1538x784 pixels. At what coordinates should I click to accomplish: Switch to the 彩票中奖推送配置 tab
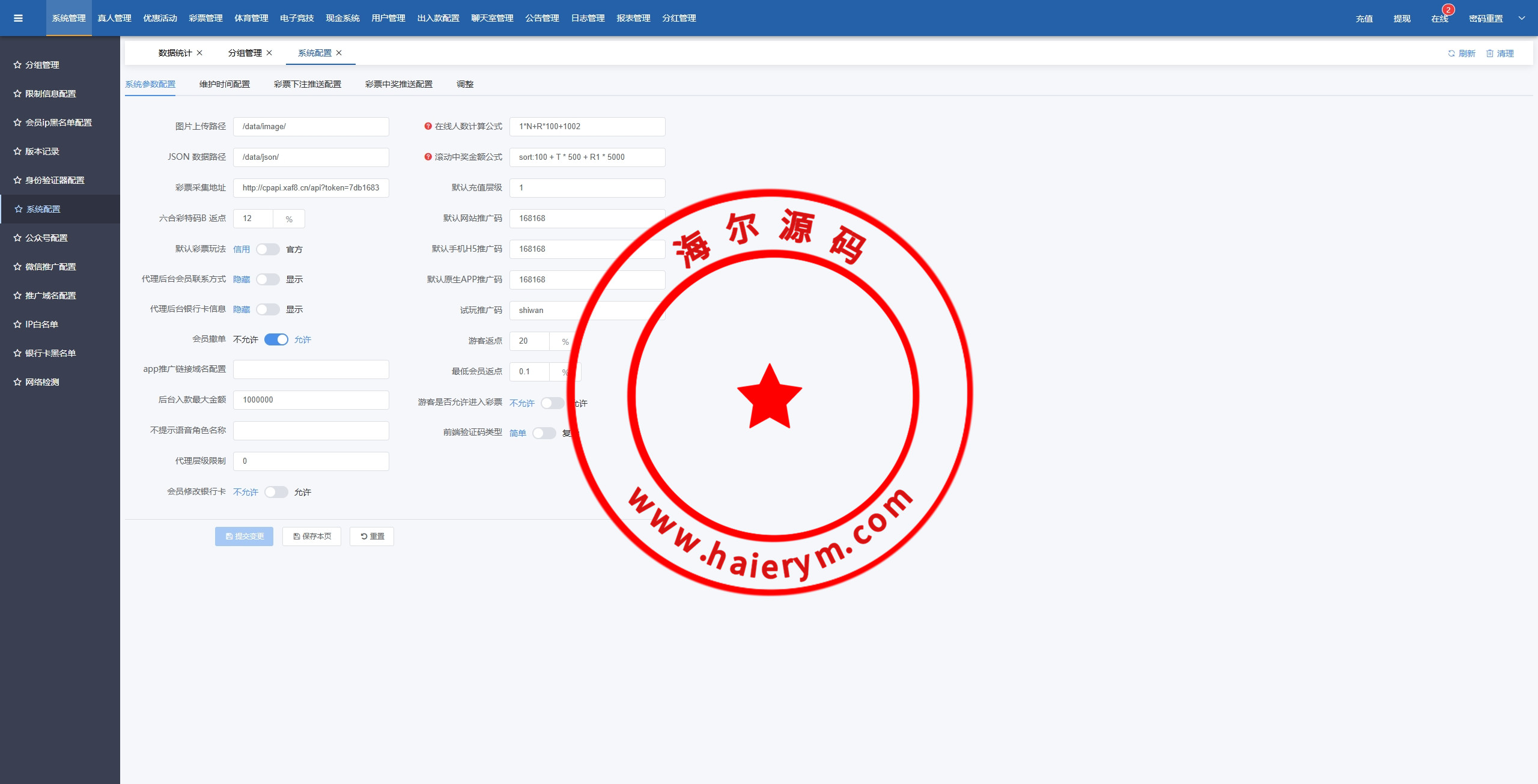coord(399,84)
